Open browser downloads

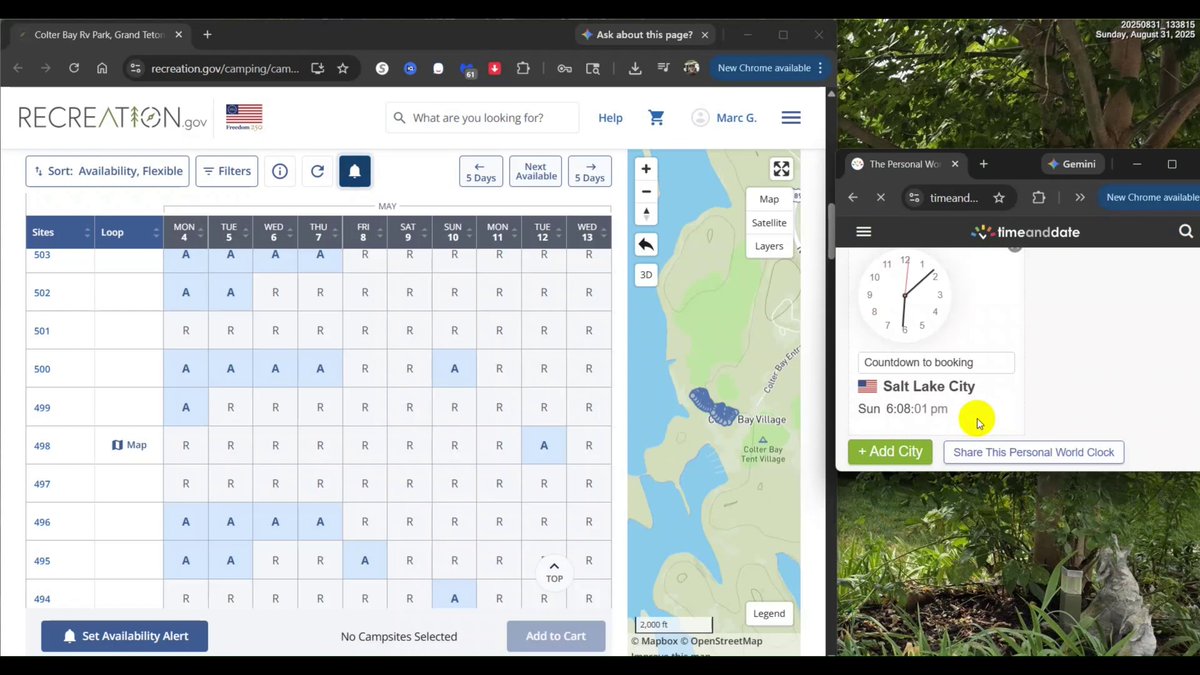[635, 68]
